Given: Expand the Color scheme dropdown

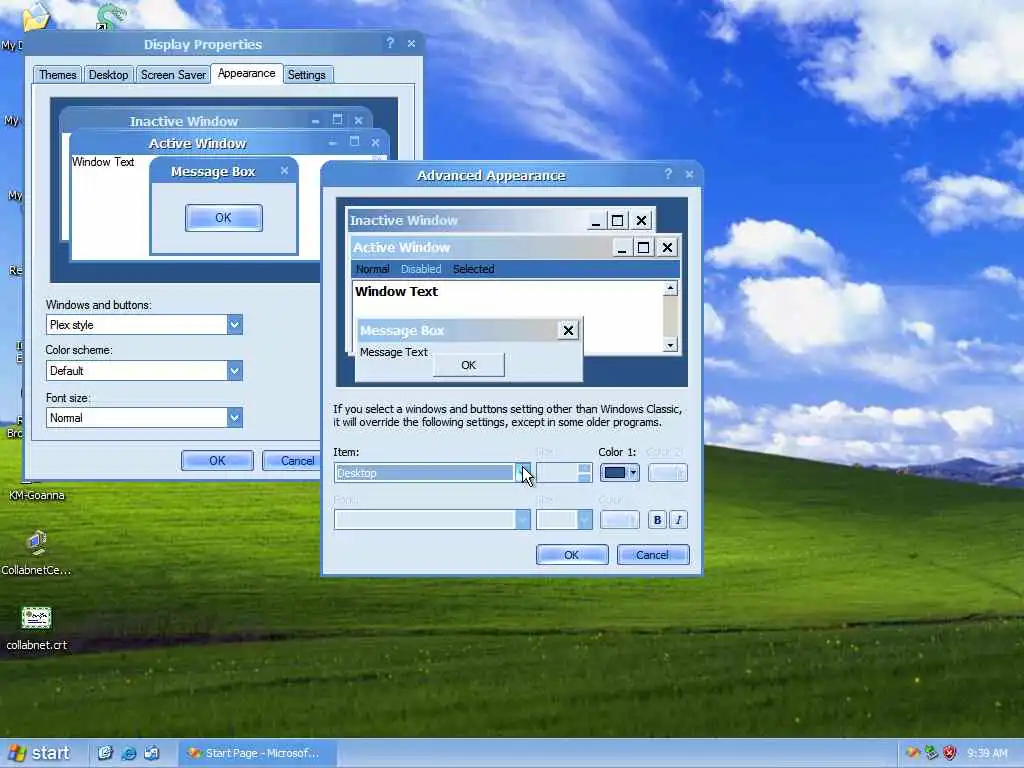Looking at the screenshot, I should pyautogui.click(x=234, y=371).
